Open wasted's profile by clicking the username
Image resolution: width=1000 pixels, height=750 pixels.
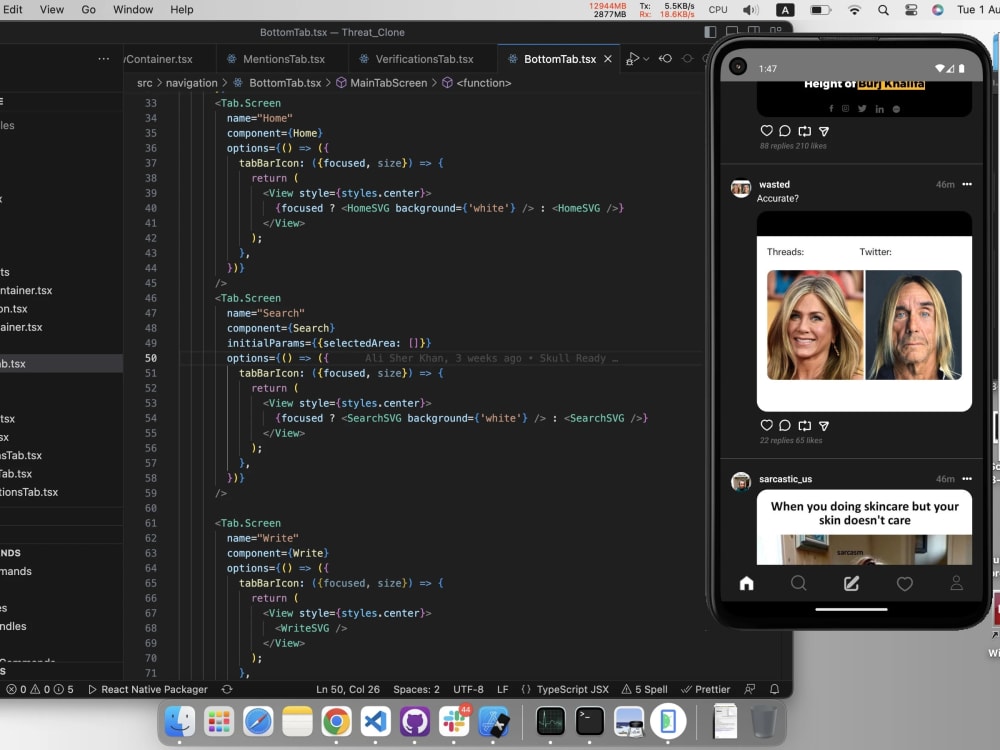[774, 184]
